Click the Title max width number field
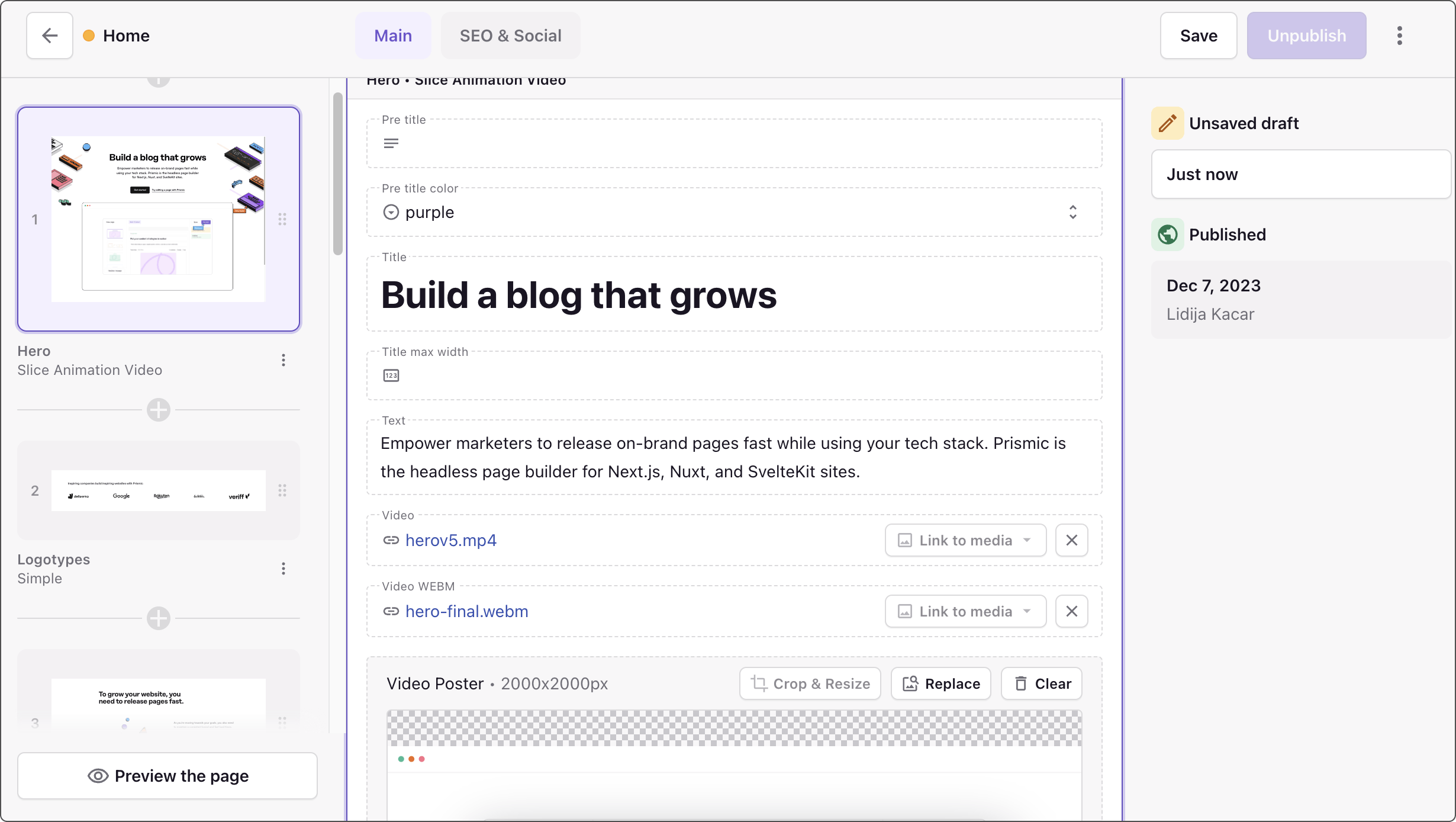1456x822 pixels. click(x=734, y=375)
